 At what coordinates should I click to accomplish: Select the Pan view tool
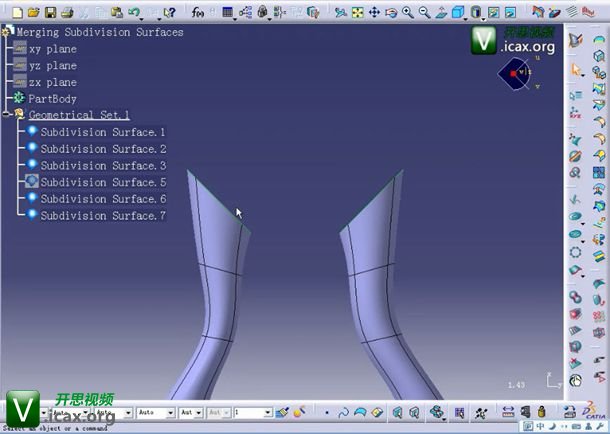(x=374, y=12)
